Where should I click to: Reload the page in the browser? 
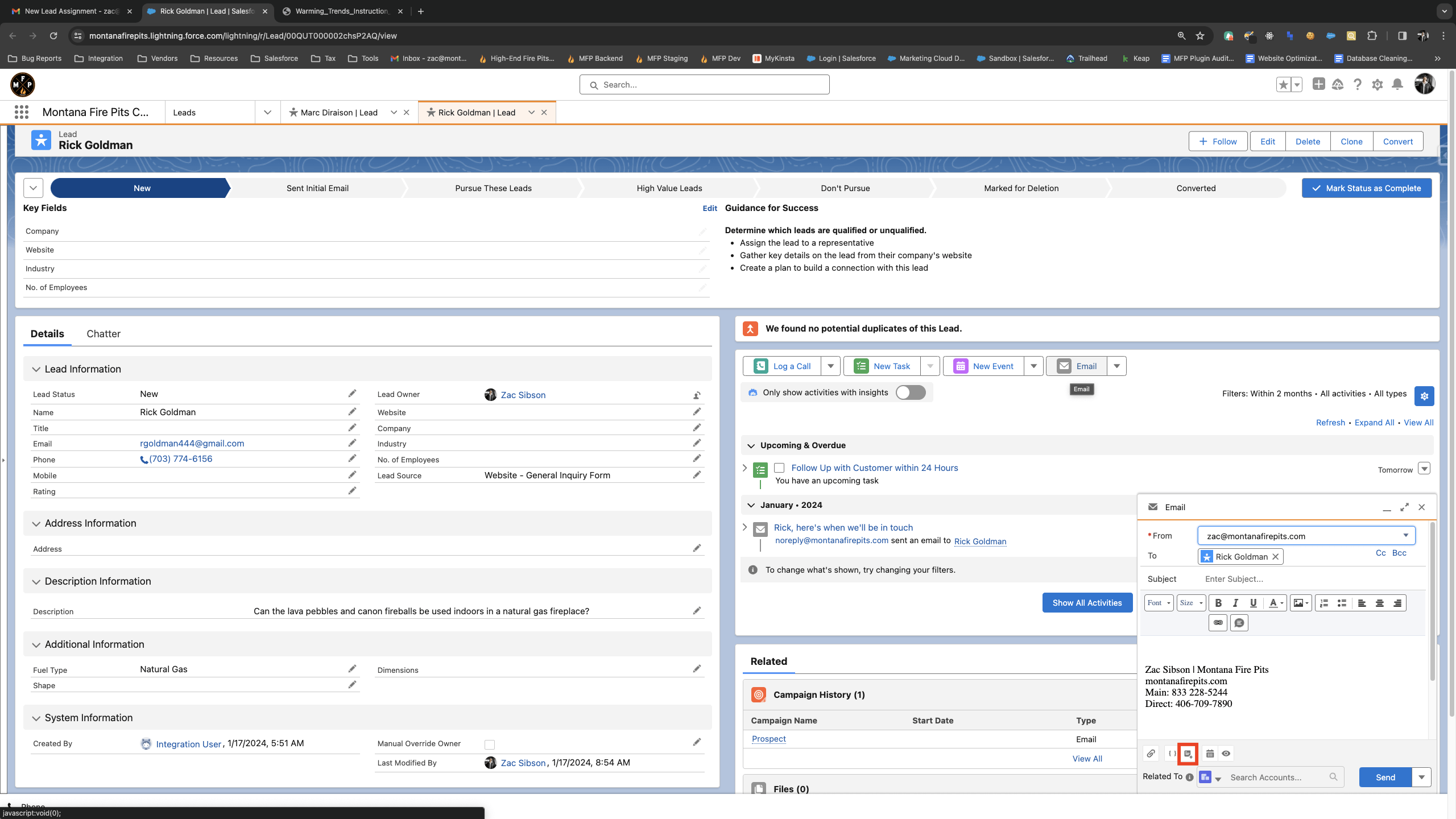pos(53,36)
